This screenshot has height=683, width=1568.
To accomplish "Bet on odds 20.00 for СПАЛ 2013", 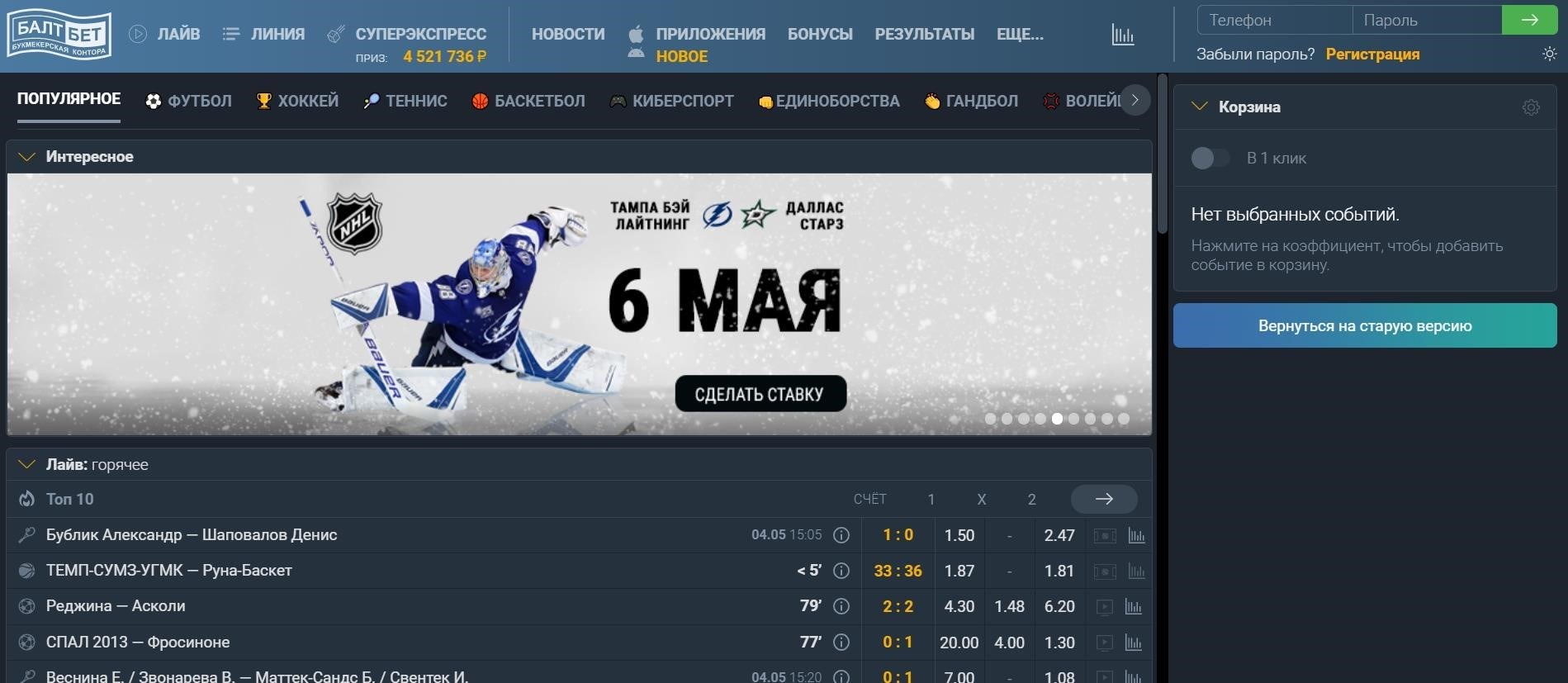I will coord(959,643).
